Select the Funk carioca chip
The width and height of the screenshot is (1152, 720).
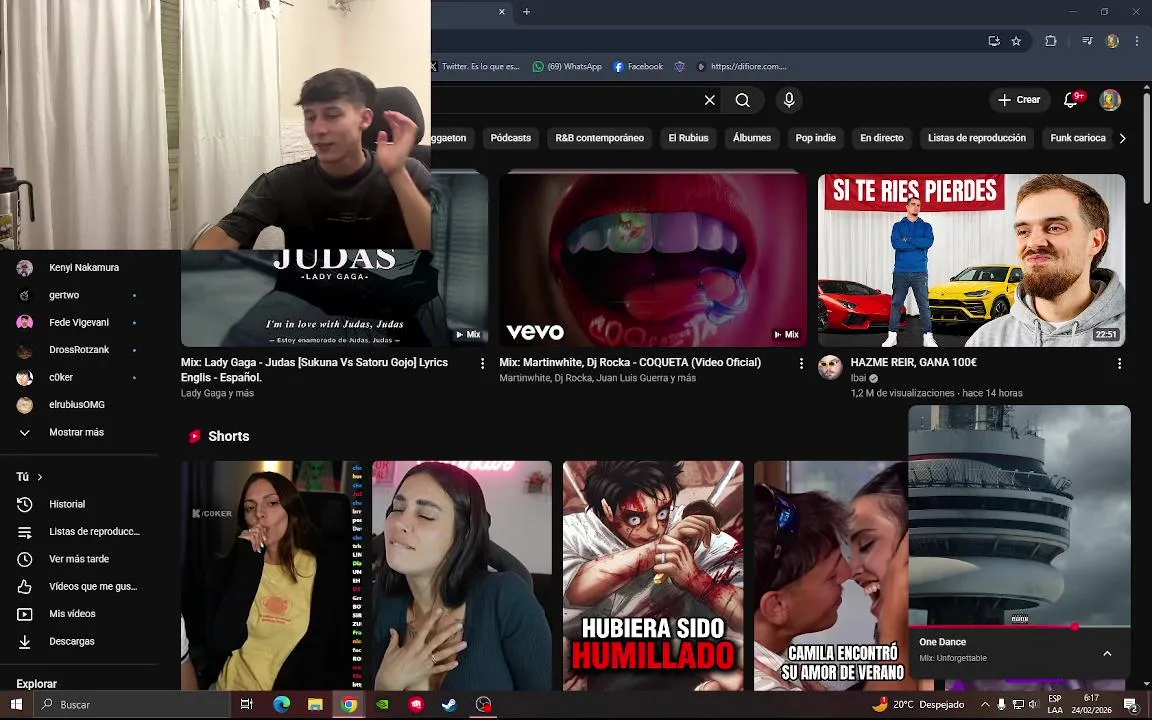(x=1078, y=138)
